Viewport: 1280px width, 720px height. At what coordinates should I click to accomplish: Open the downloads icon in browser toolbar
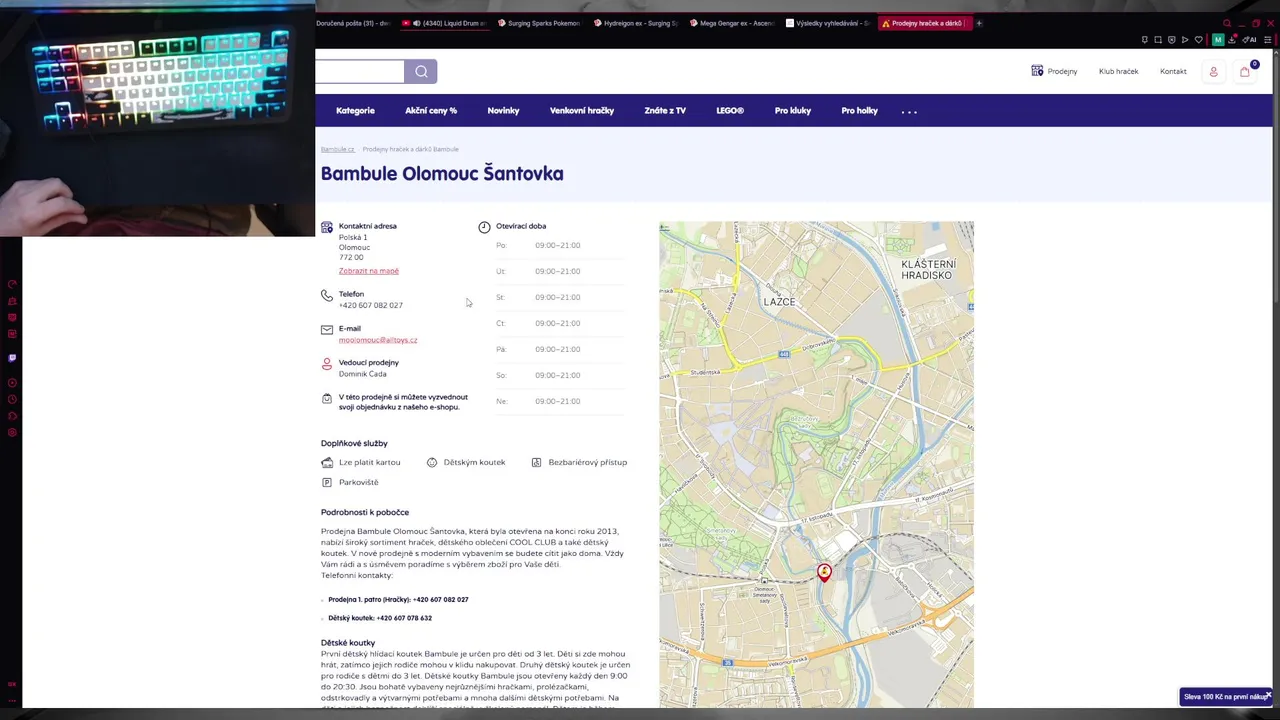(1232, 40)
